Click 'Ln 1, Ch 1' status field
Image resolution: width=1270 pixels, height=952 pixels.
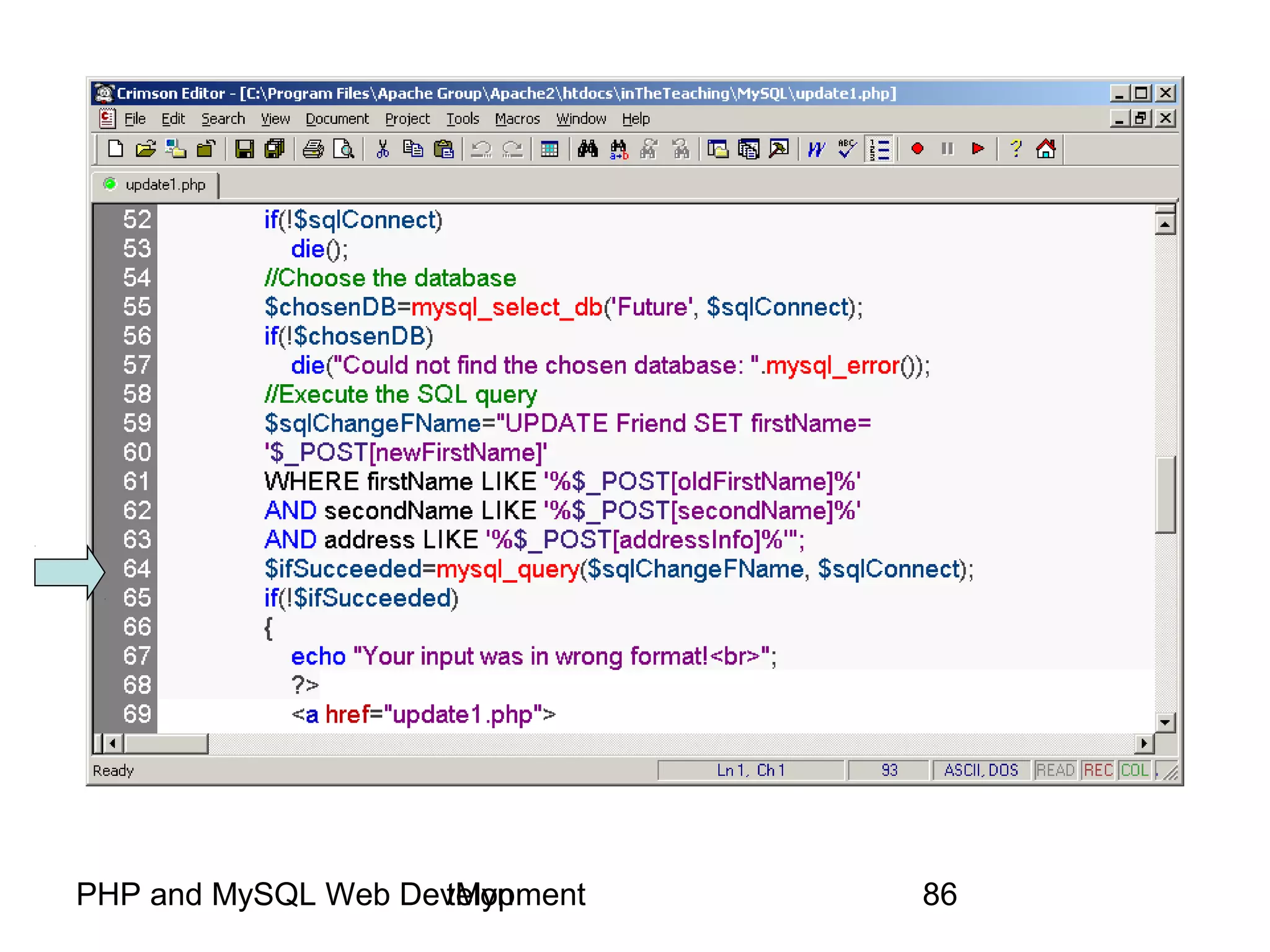(751, 770)
